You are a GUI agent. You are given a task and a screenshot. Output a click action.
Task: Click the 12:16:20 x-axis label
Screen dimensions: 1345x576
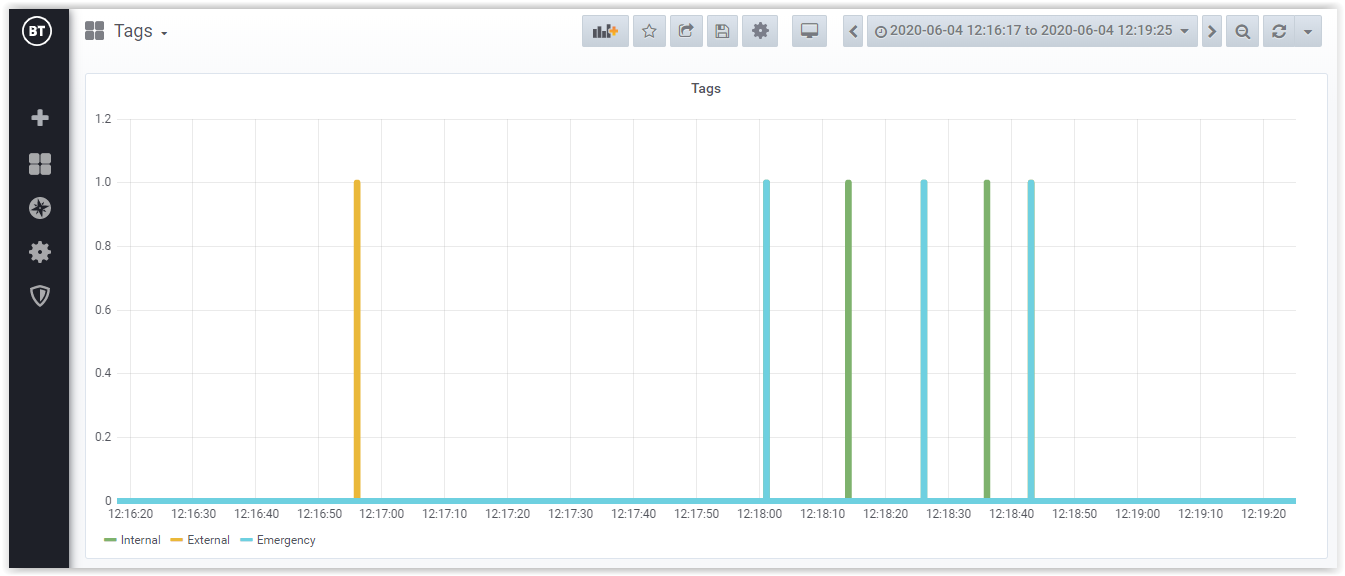(x=130, y=514)
